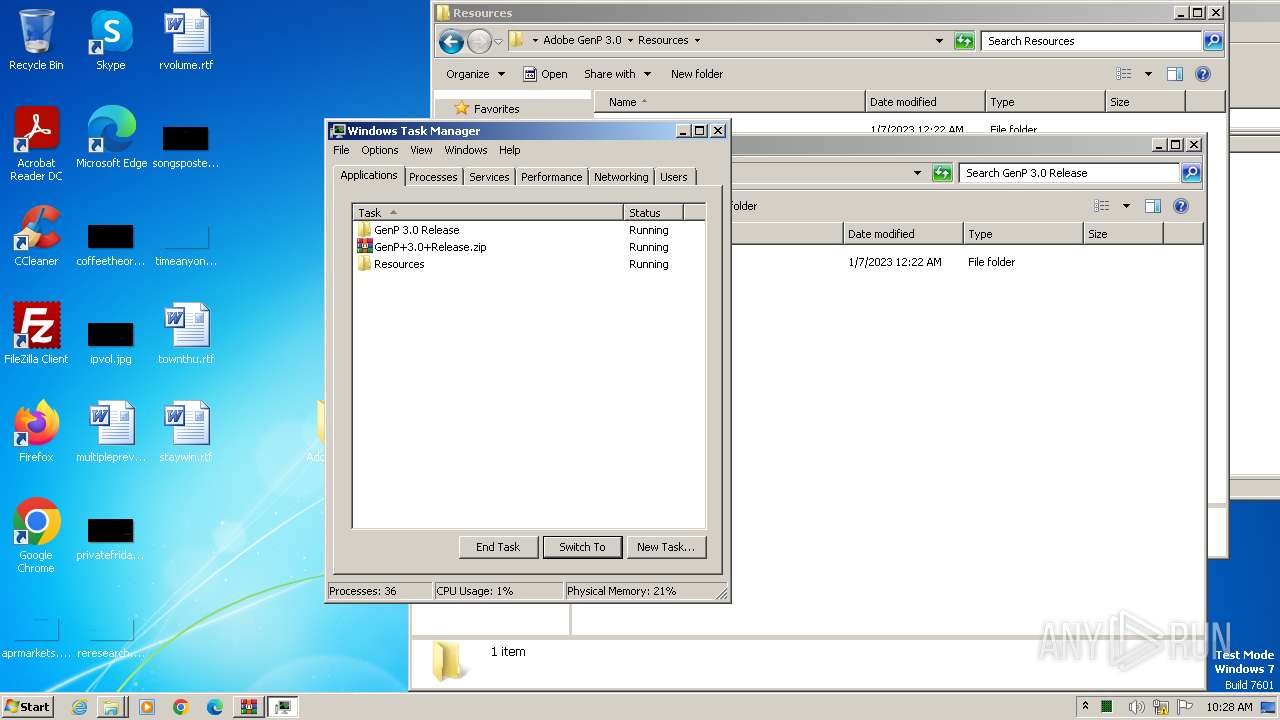Click the Switch To button
Image resolution: width=1280 pixels, height=720 pixels.
pyautogui.click(x=582, y=547)
